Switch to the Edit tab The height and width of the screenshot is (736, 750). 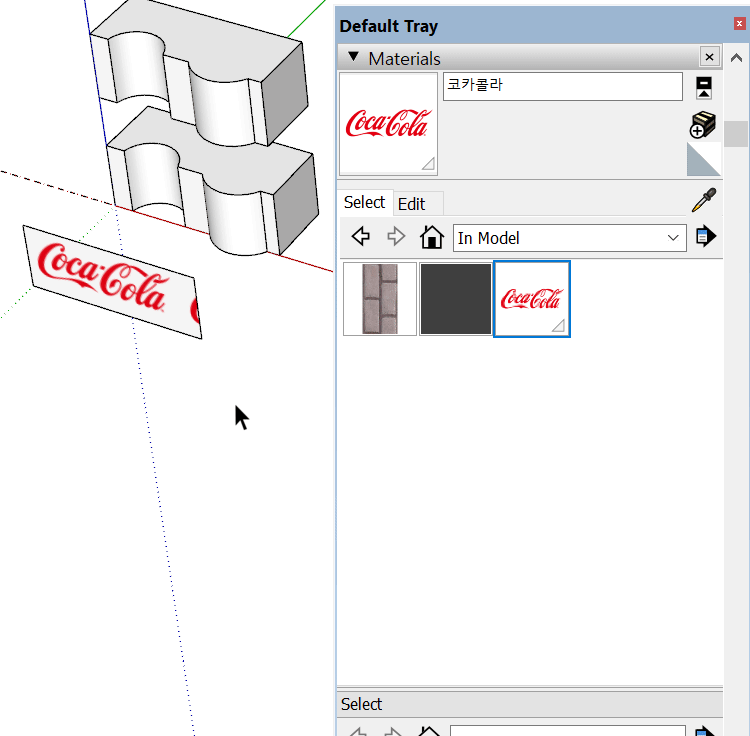point(412,204)
